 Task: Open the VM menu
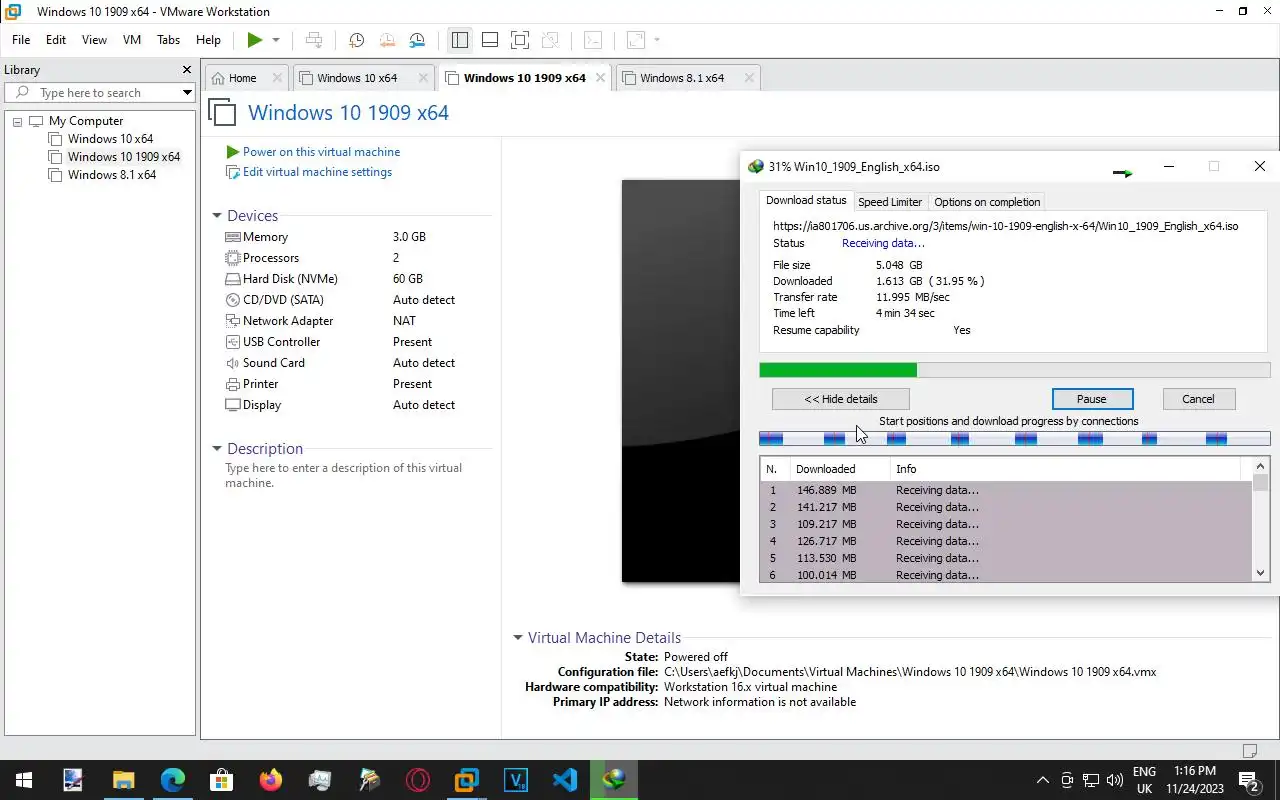pos(132,40)
